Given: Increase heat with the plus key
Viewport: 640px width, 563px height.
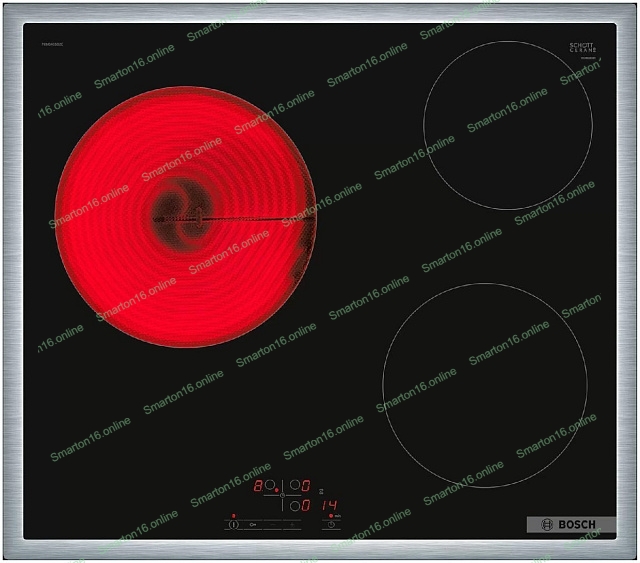Looking at the screenshot, I should 292,525.
